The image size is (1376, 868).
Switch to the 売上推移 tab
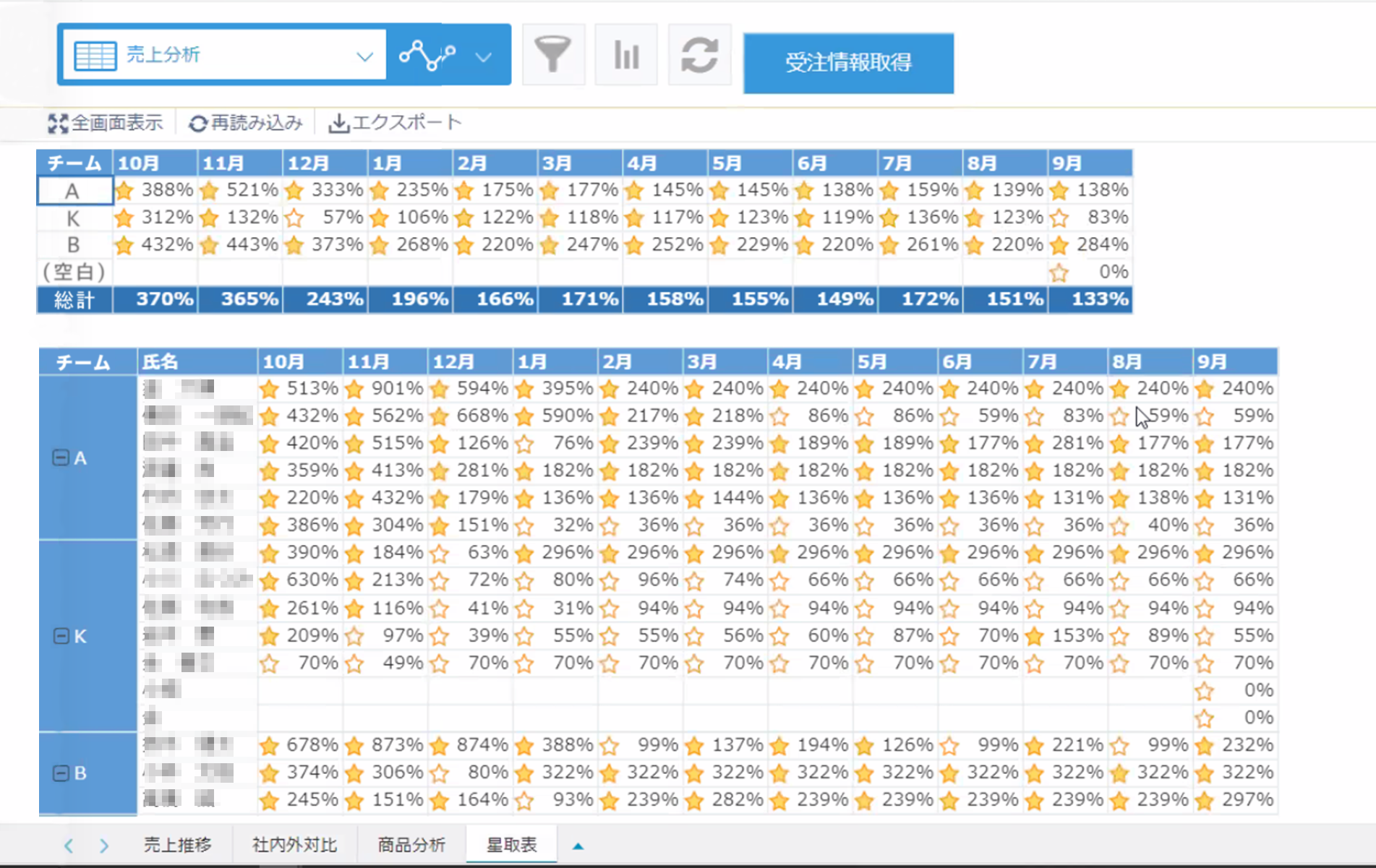point(177,845)
